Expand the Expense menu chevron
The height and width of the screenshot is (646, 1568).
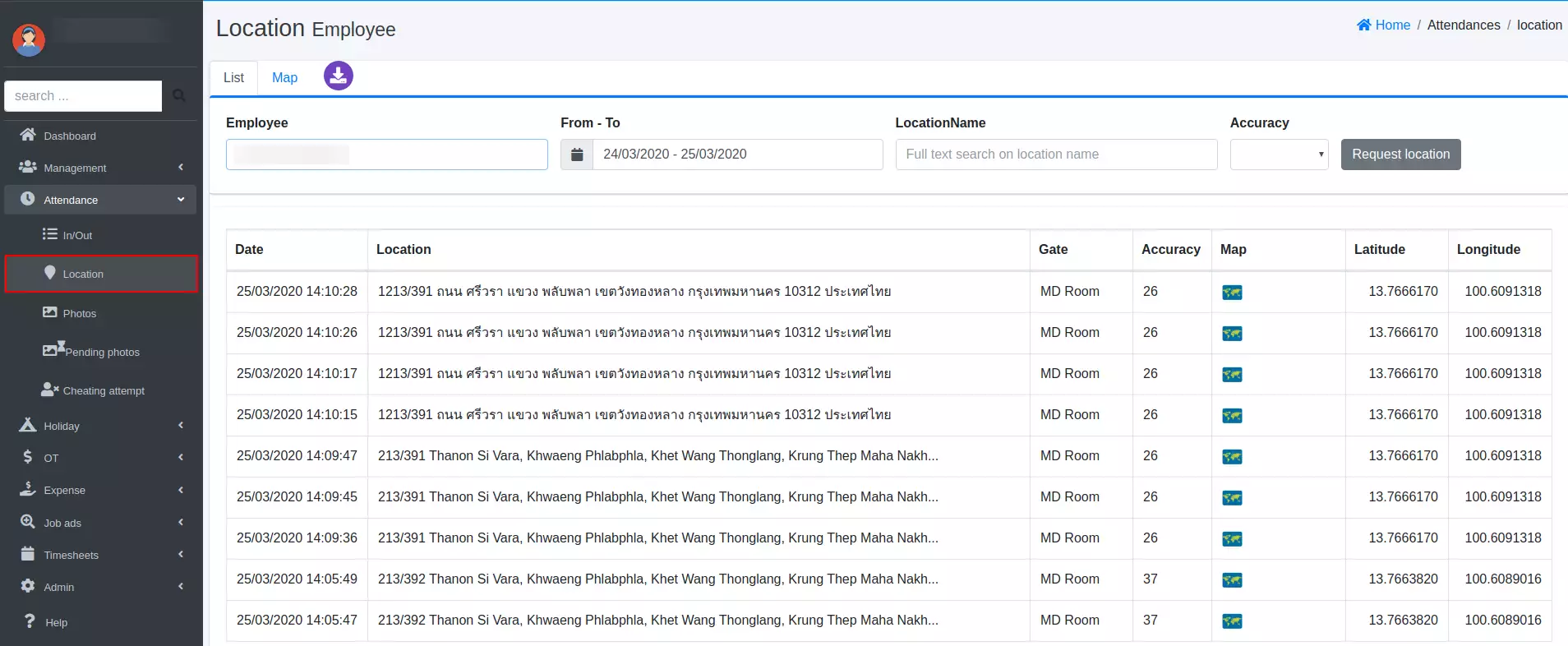[181, 490]
